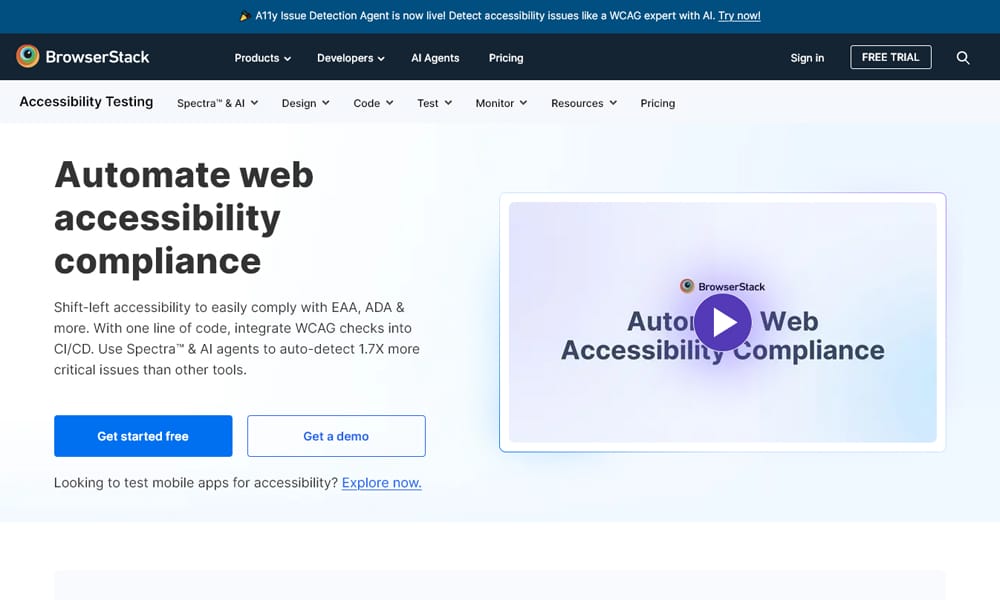Follow the Explore now link for mobile testing
Screen dimensions: 1000x600
coord(381,482)
